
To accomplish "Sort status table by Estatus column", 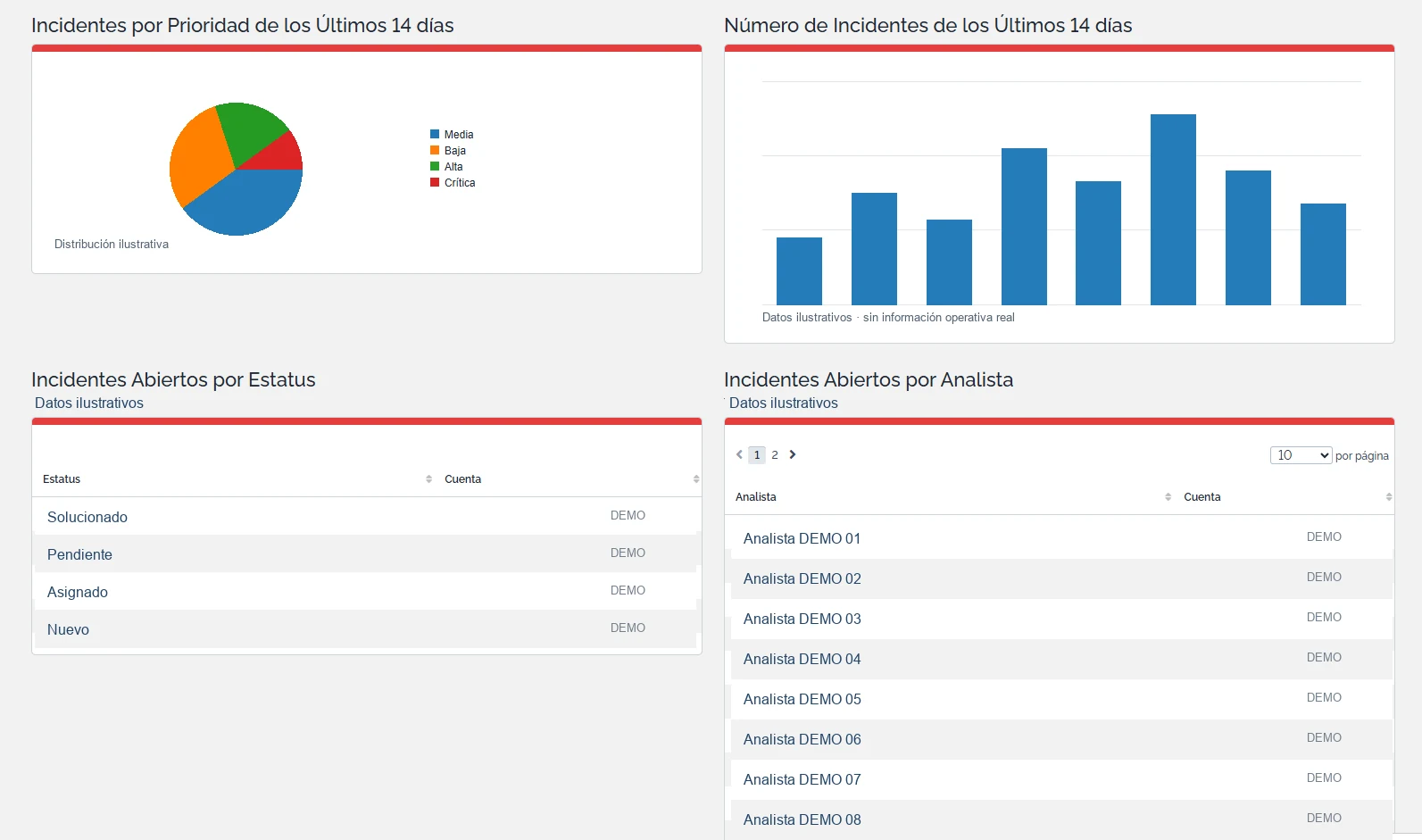I will (x=428, y=479).
